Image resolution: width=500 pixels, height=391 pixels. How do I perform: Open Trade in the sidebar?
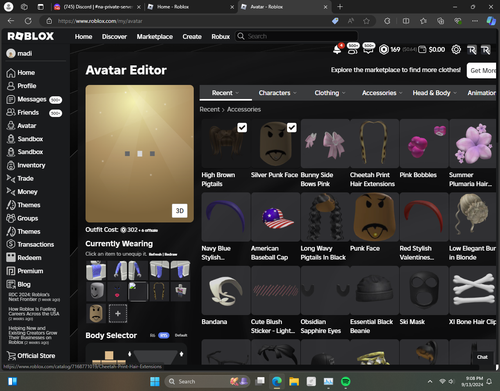pos(20,179)
